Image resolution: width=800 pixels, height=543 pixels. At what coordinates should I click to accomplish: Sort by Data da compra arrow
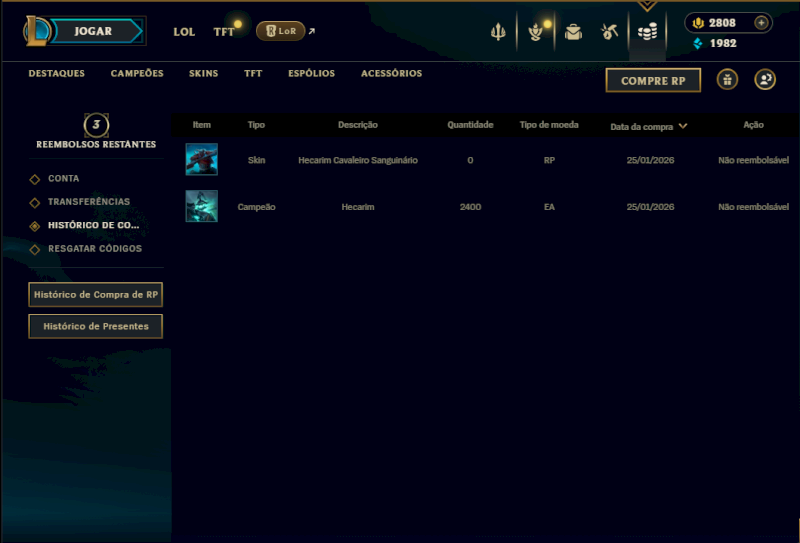(x=683, y=126)
